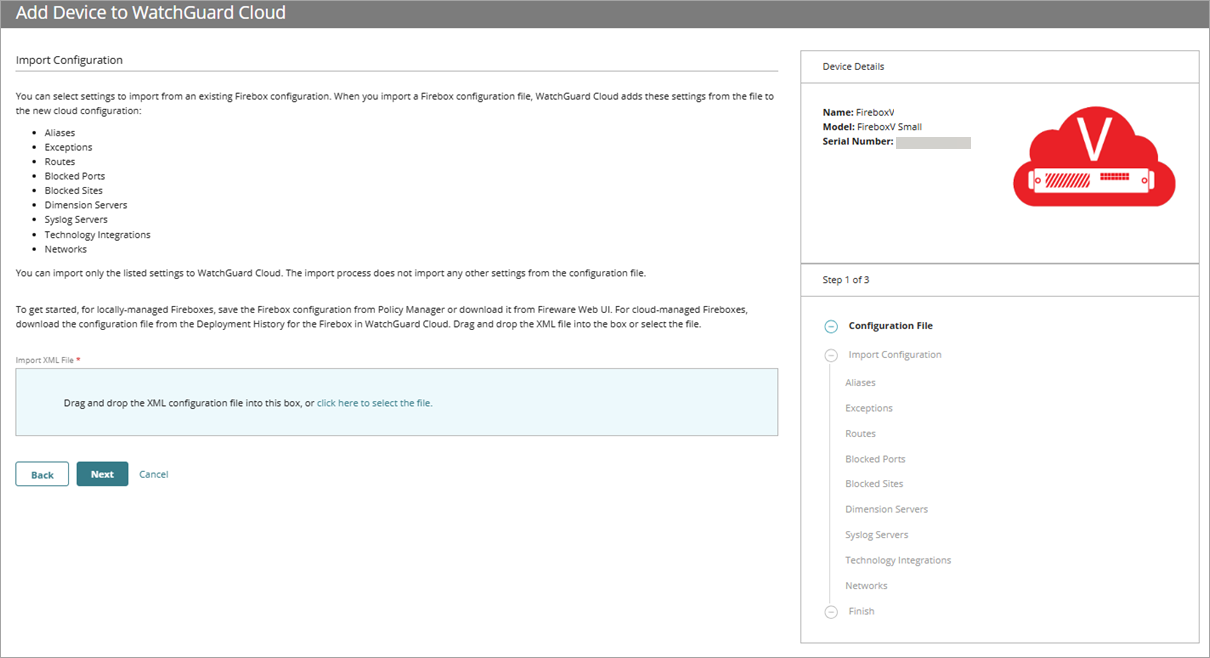Click the 'Blocked Ports' bullet in settings list
The height and width of the screenshot is (658, 1210).
pyautogui.click(x=75, y=176)
